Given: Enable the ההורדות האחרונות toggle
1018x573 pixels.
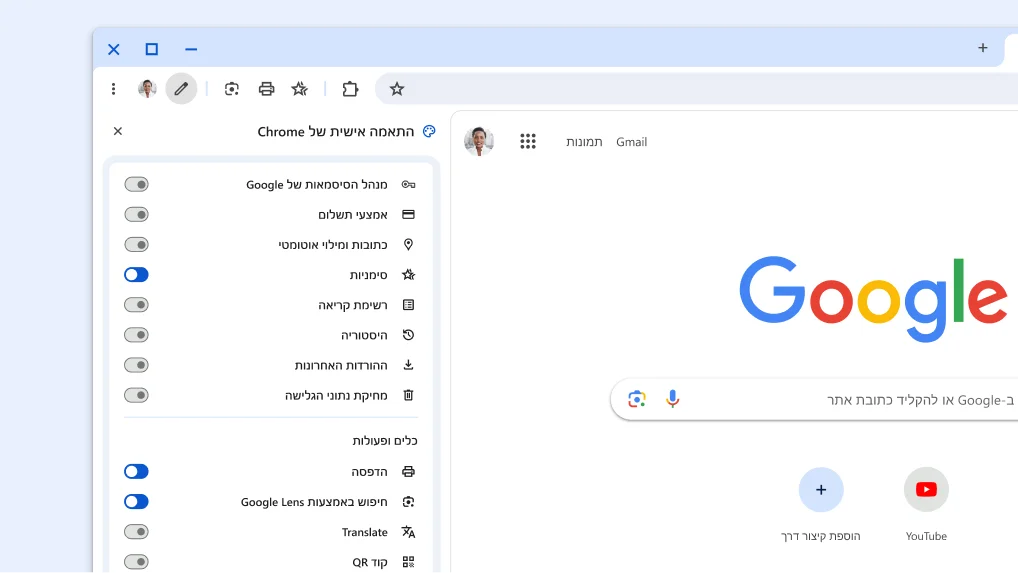Looking at the screenshot, I should [136, 365].
